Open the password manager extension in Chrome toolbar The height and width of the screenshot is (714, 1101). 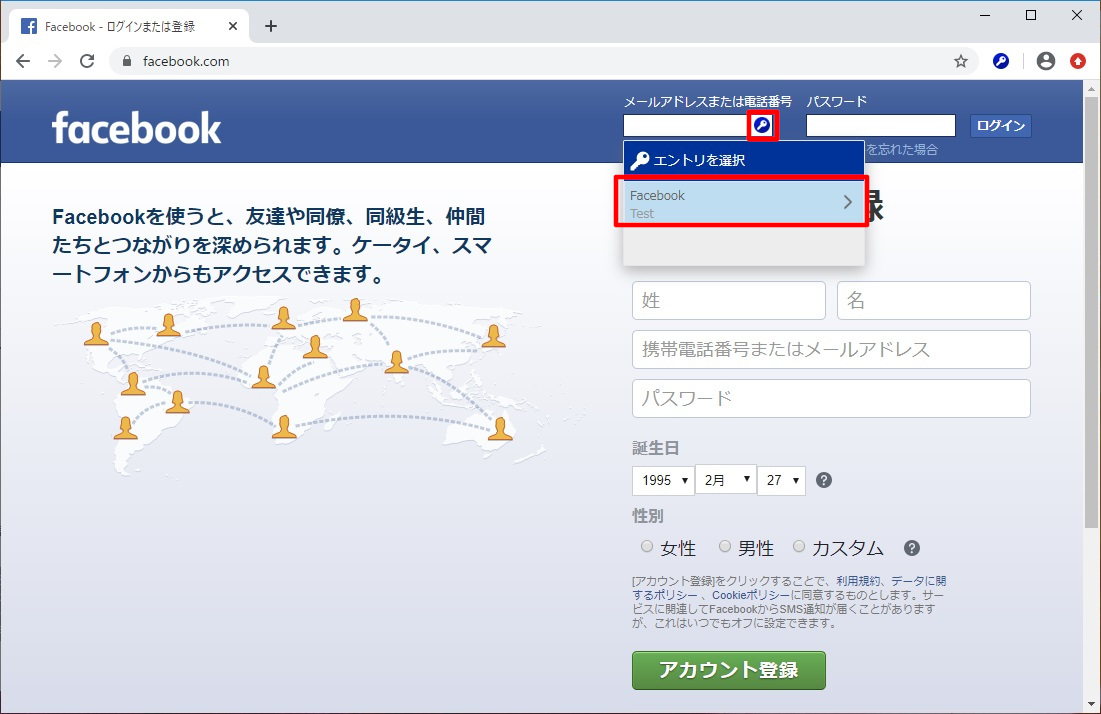click(1001, 61)
